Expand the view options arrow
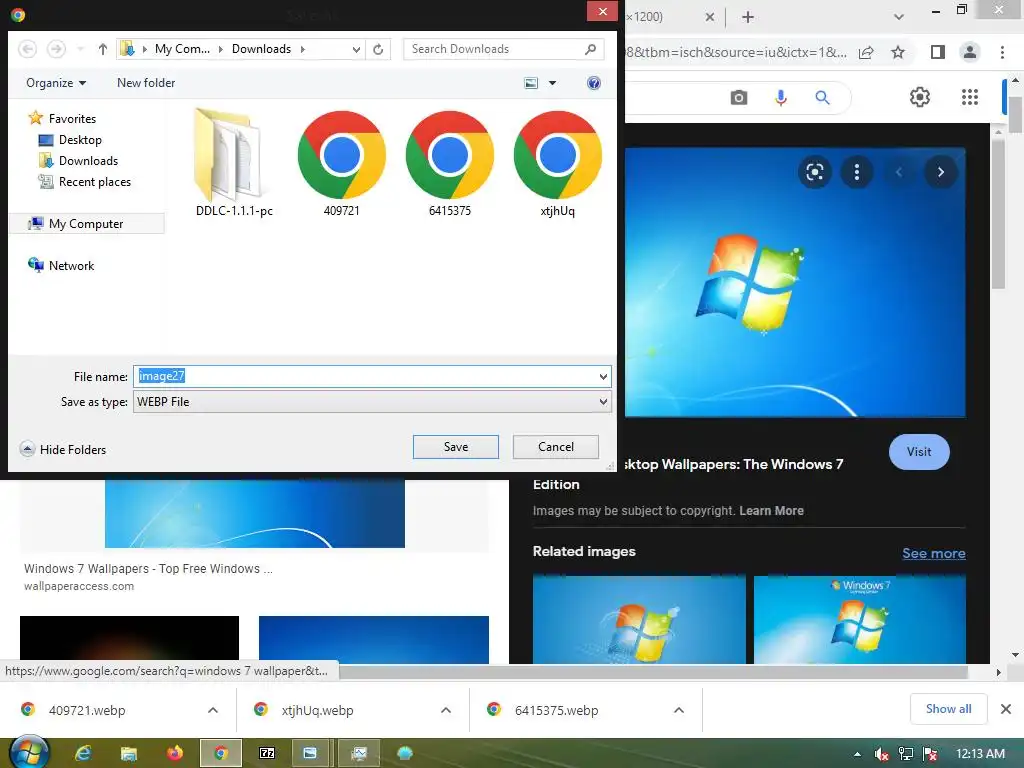 click(552, 83)
